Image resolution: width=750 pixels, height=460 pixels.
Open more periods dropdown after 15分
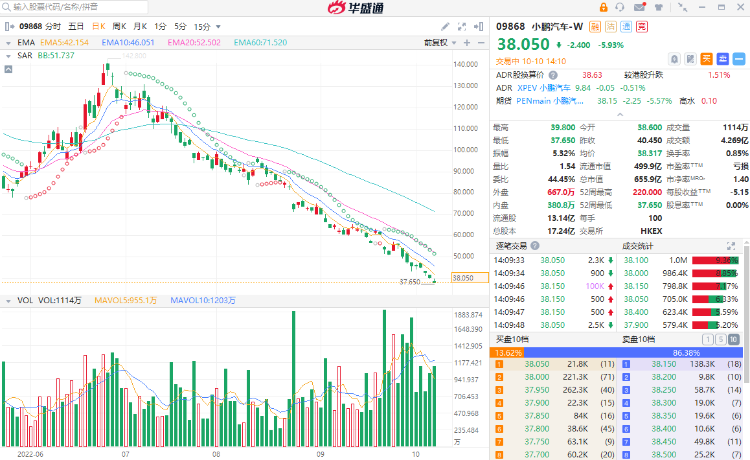tap(218, 27)
